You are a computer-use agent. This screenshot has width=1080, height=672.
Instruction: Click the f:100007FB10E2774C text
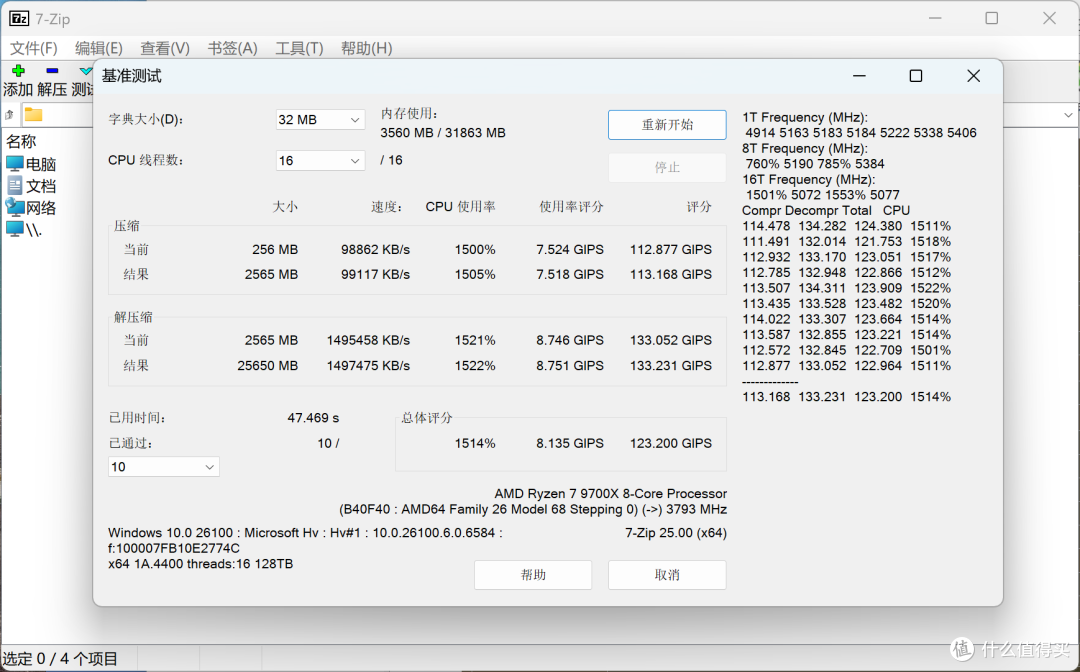tap(174, 549)
